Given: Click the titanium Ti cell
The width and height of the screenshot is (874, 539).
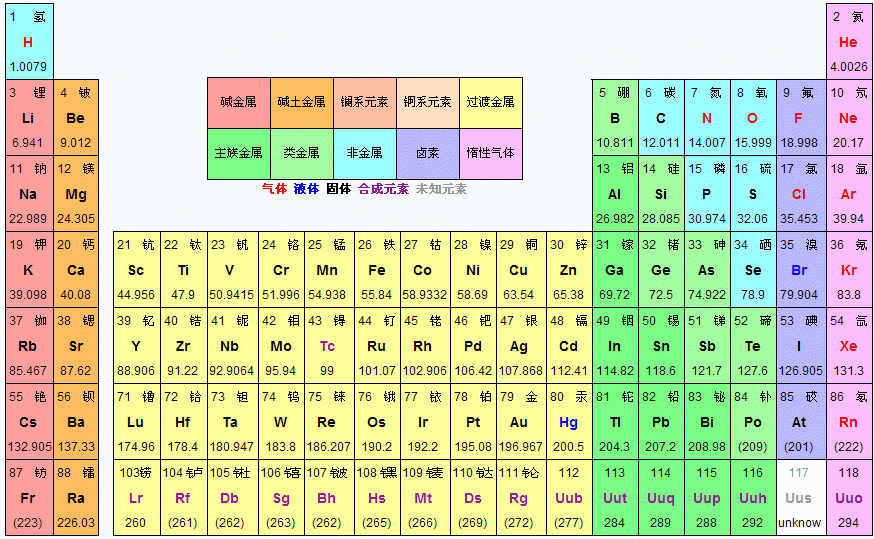Looking at the screenshot, I should point(184,269).
